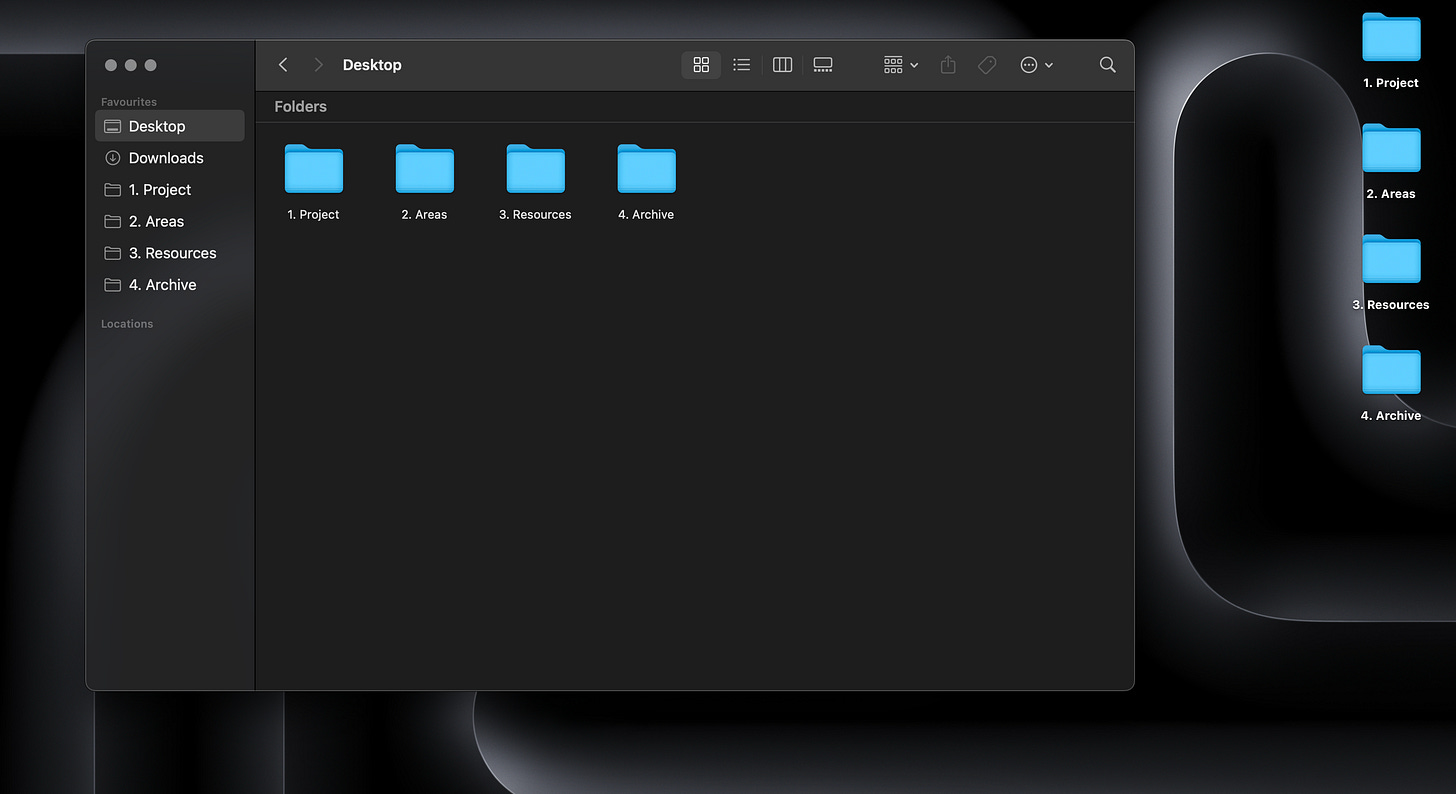Switch to column view
Image resolution: width=1456 pixels, height=794 pixels.
(782, 65)
